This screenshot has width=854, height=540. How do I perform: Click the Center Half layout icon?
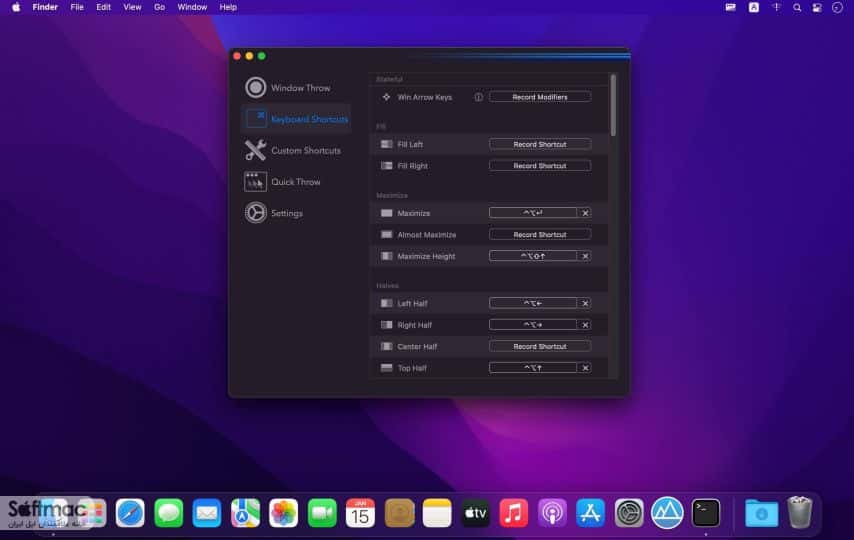386,347
